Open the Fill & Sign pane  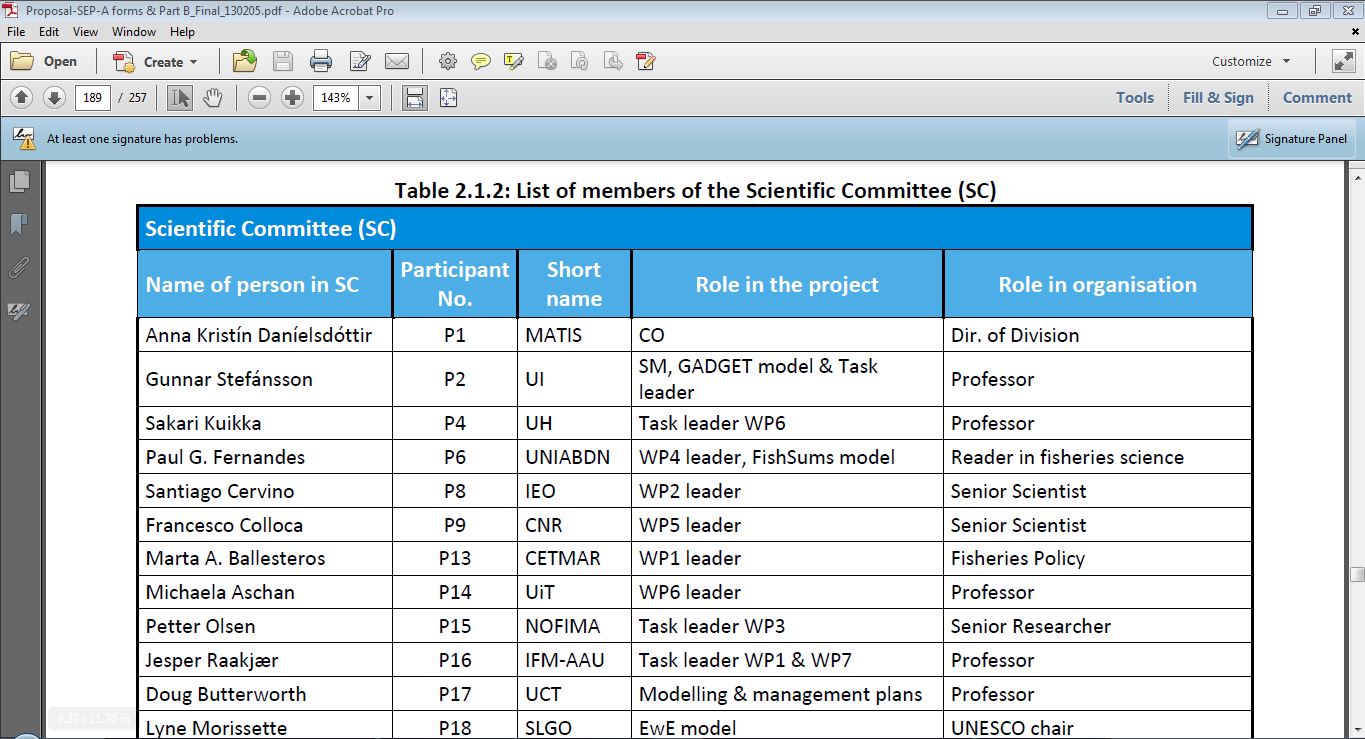point(1218,98)
